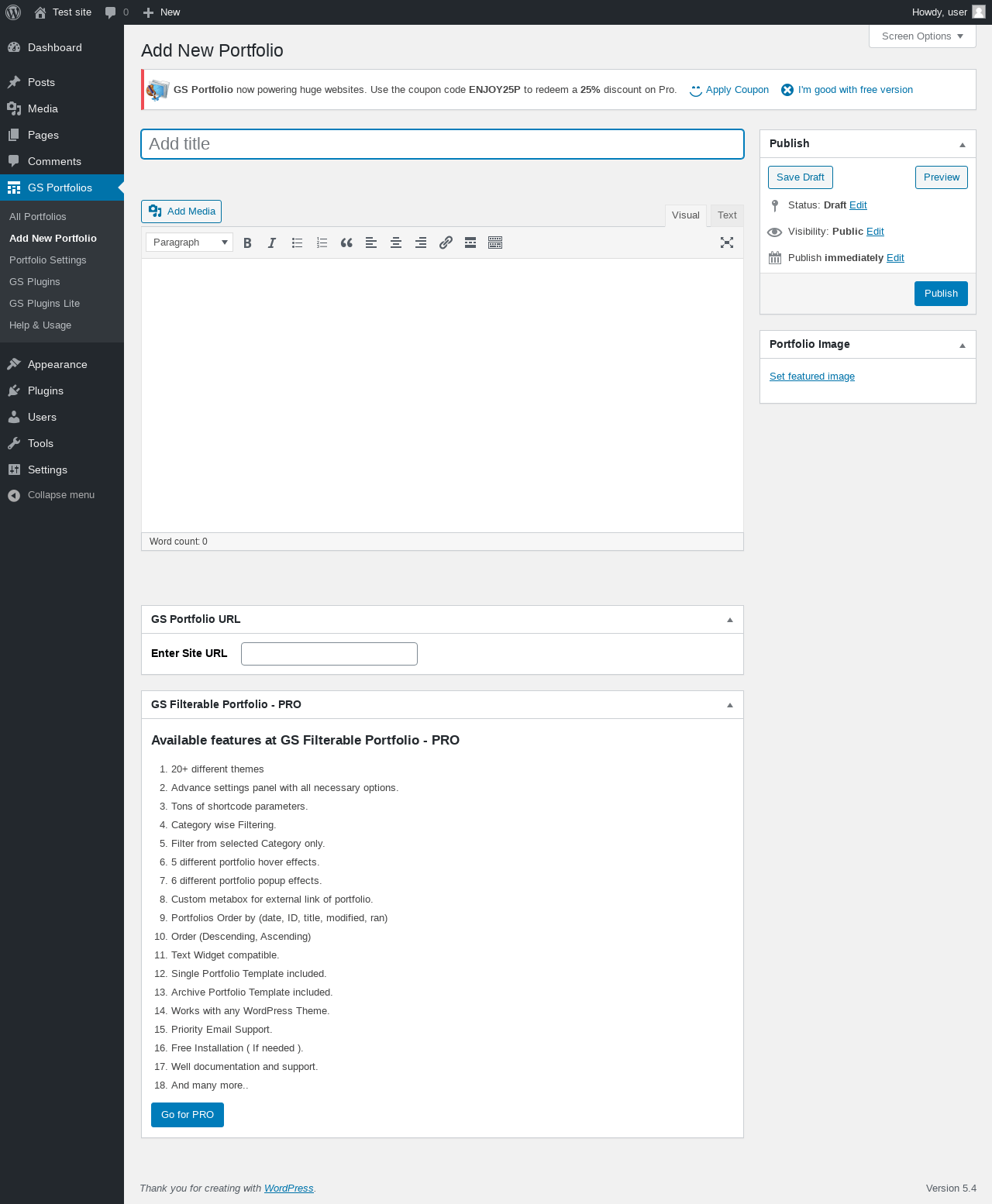992x1204 pixels.
Task: Click the Go for PRO button
Action: pyautogui.click(x=188, y=1115)
